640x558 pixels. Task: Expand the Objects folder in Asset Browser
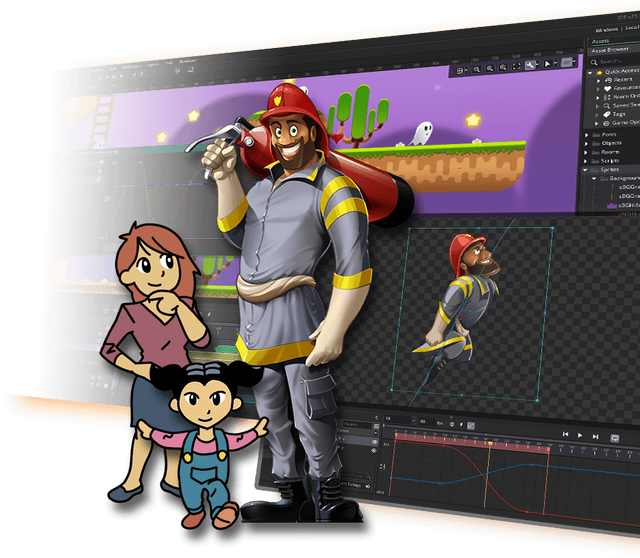(587, 143)
